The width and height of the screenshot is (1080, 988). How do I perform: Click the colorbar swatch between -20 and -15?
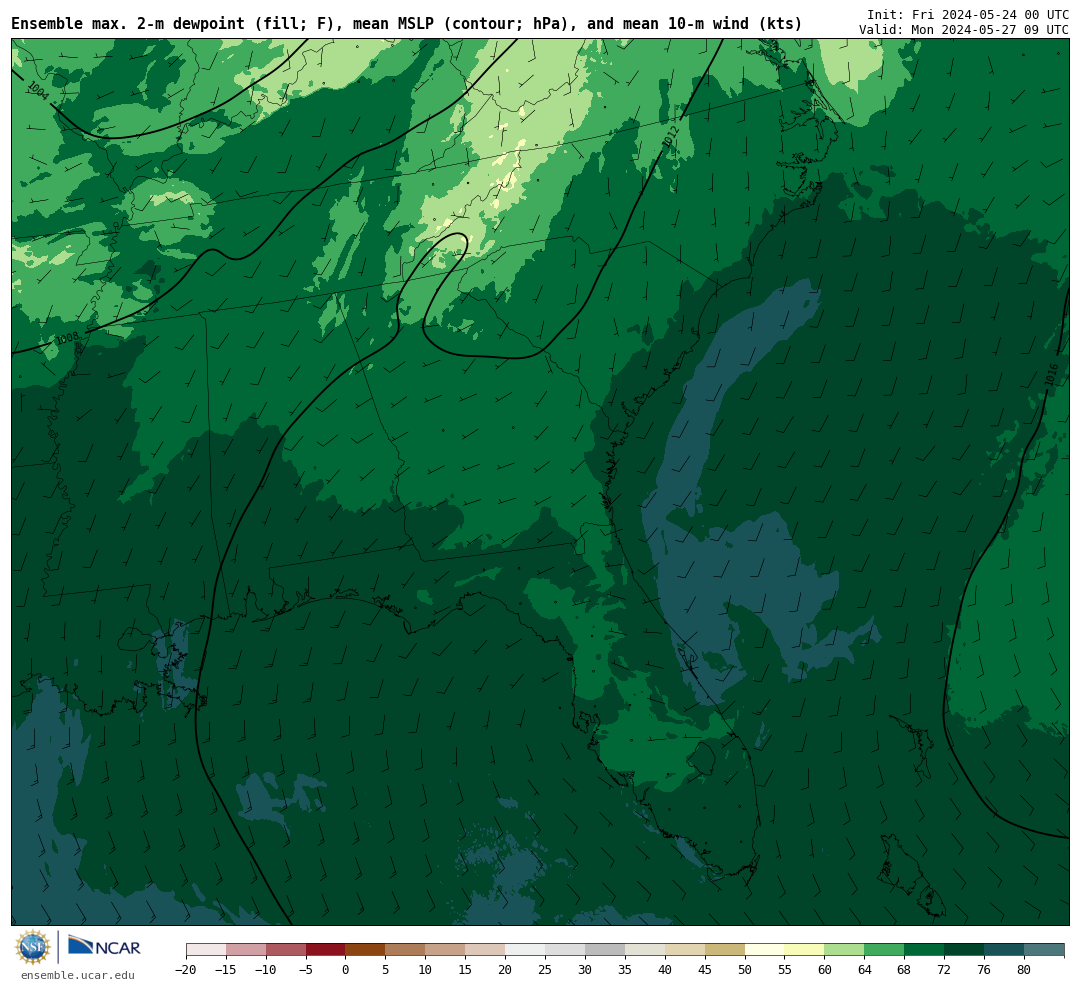coord(206,950)
